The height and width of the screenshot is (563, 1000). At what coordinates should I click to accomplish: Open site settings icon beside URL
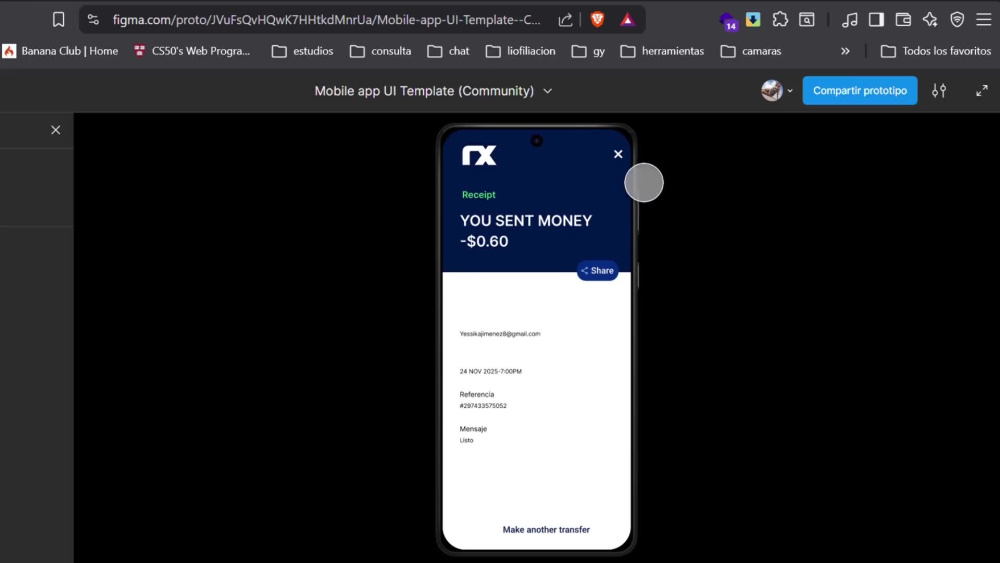point(93,20)
